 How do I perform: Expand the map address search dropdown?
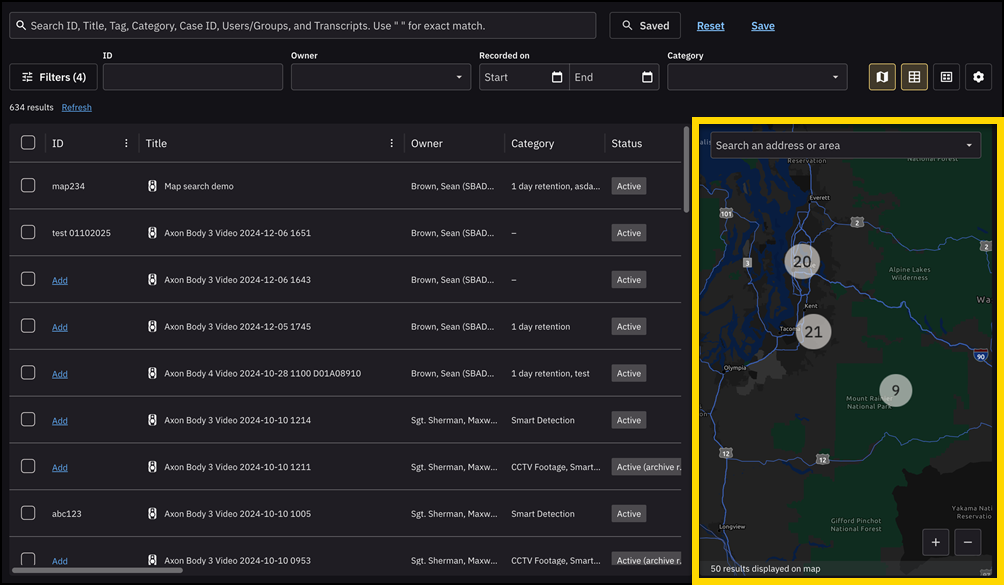coord(968,146)
